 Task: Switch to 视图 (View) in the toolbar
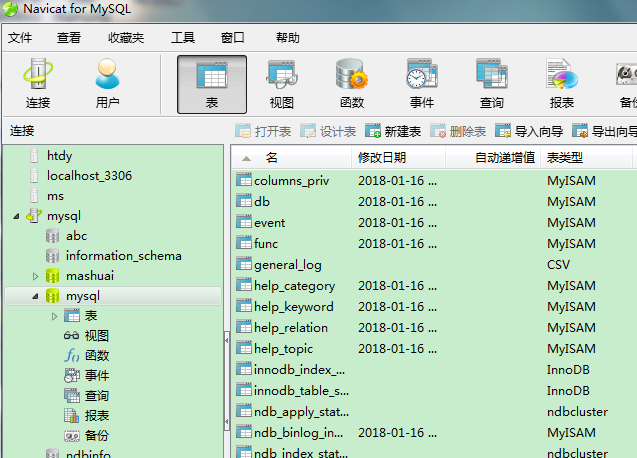click(282, 84)
